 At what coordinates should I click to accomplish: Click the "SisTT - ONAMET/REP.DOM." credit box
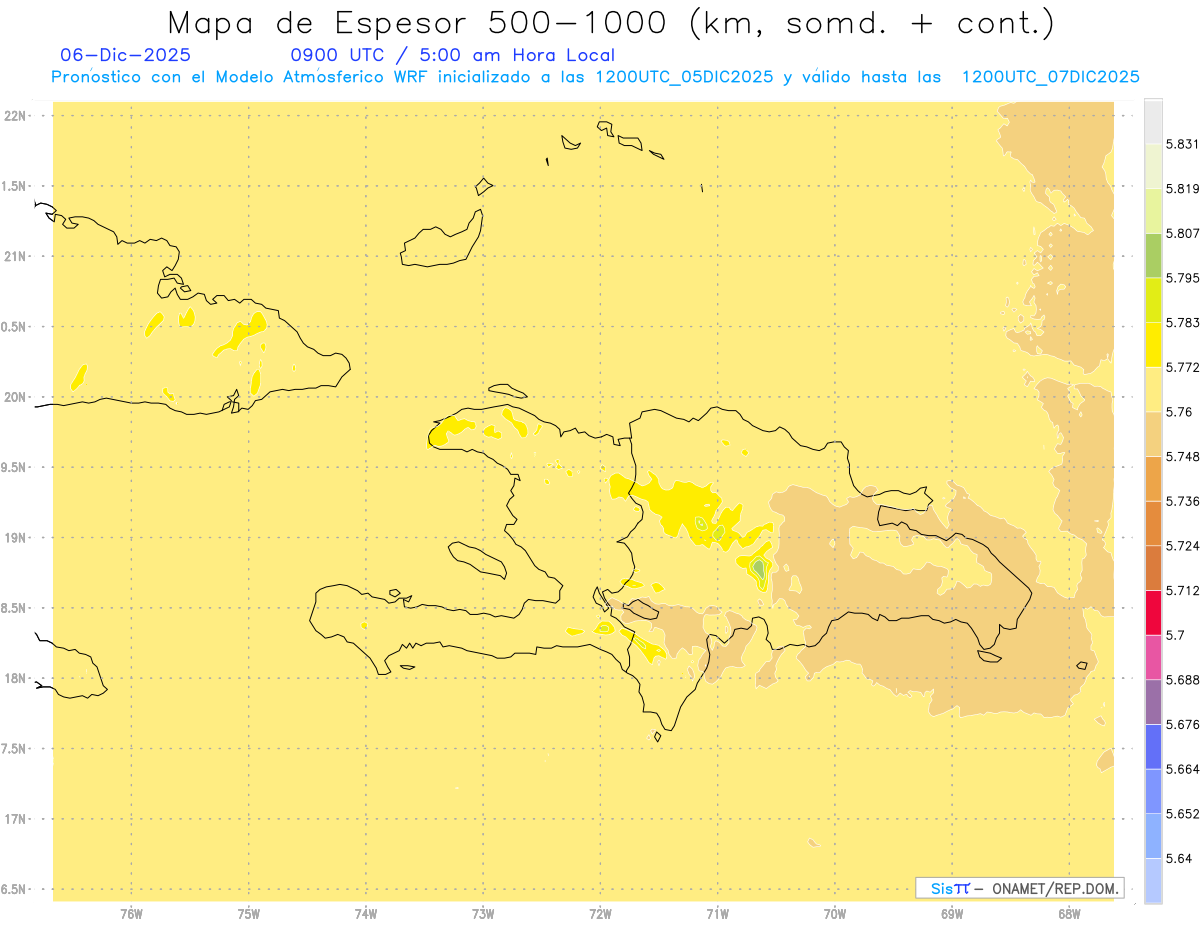(x=1020, y=888)
